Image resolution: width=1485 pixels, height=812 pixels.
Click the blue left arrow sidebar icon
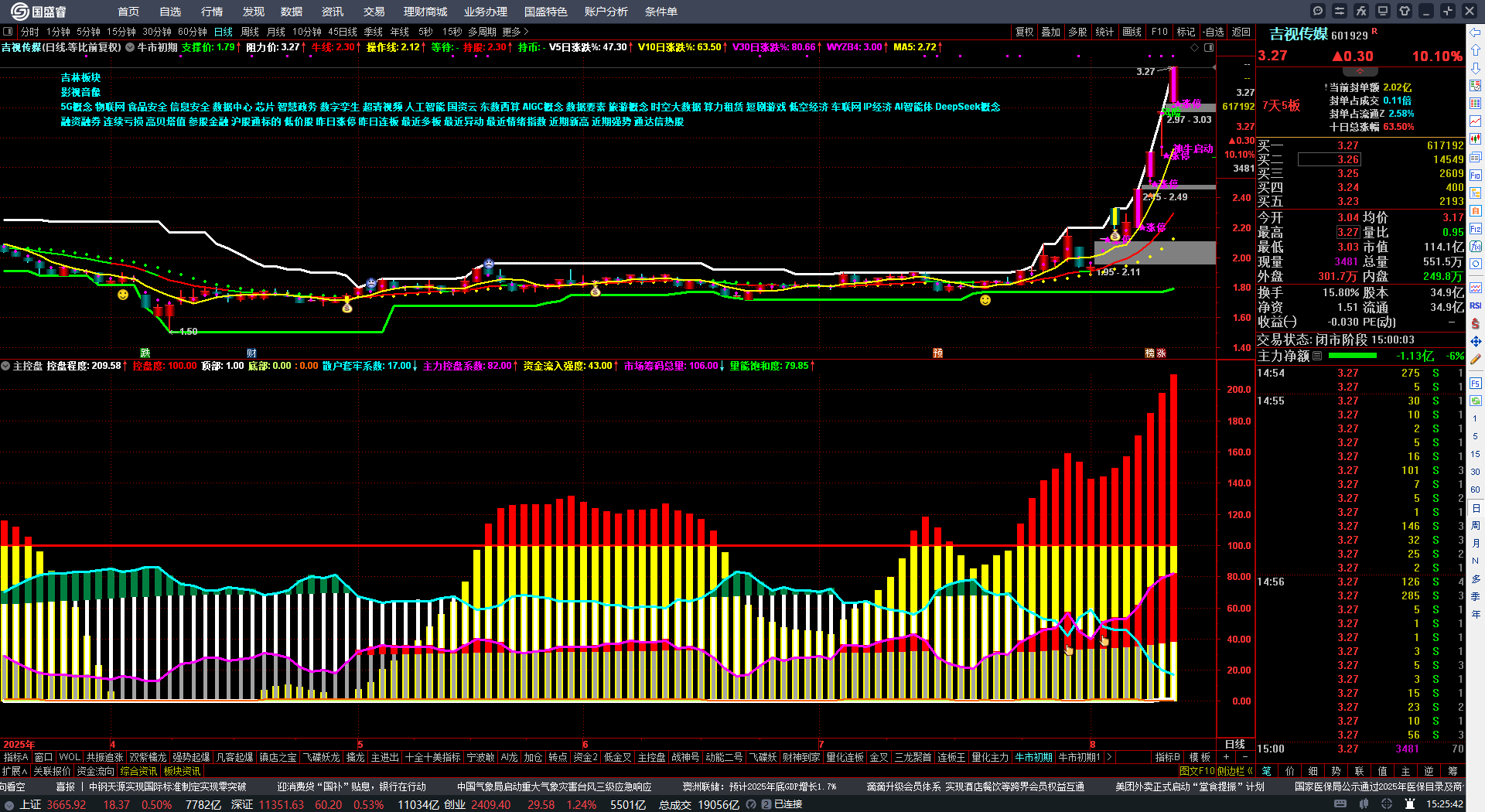[x=1476, y=32]
